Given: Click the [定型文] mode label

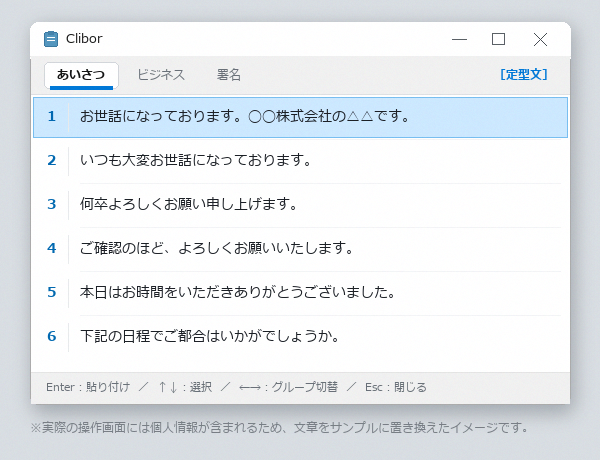Looking at the screenshot, I should [x=524, y=74].
